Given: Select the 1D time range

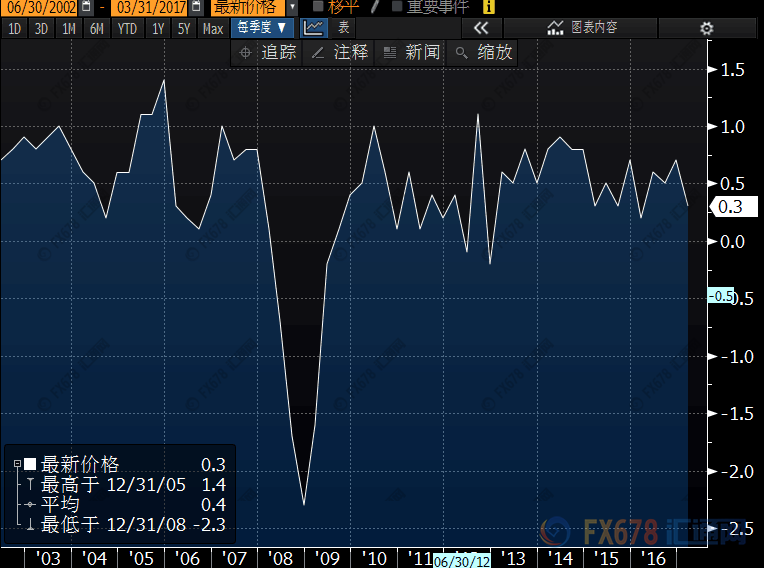Looking at the screenshot, I should click(x=14, y=29).
